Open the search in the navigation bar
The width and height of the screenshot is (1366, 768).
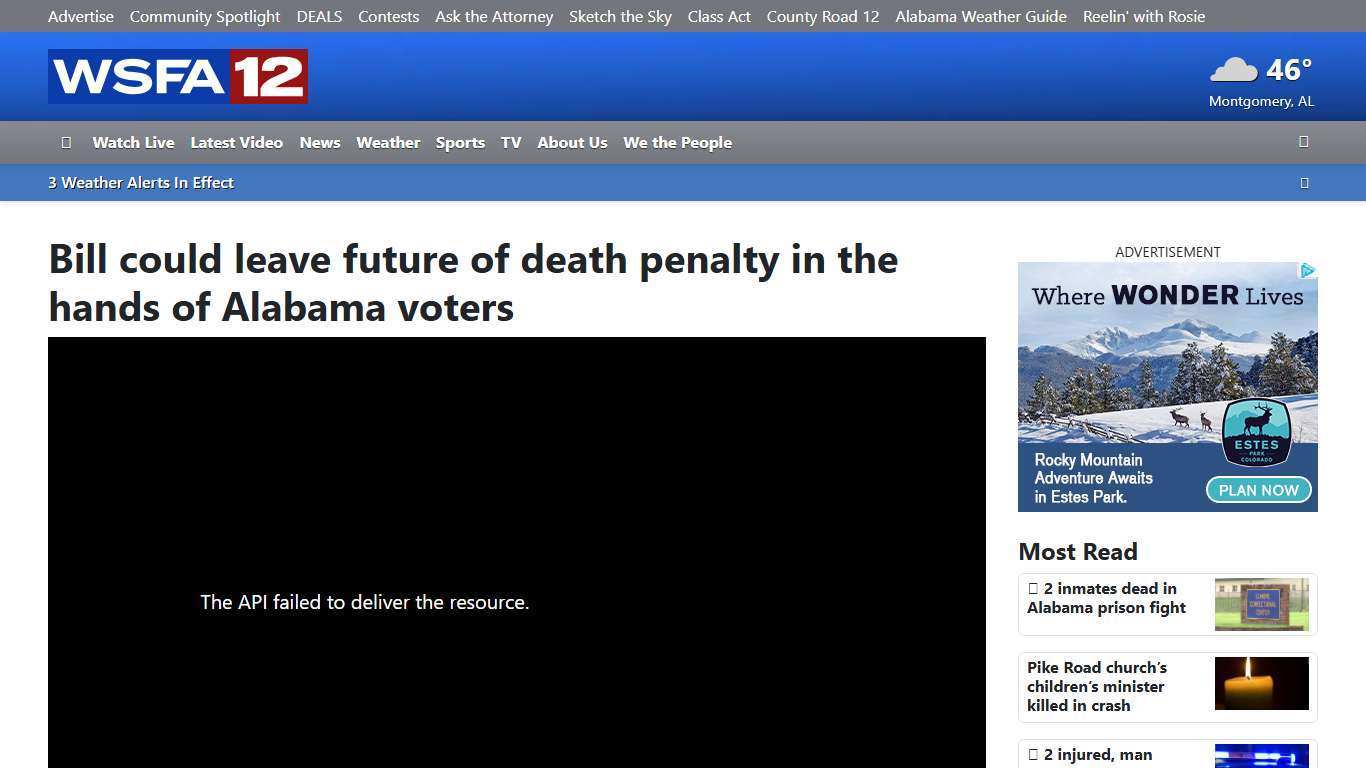pos(1303,142)
